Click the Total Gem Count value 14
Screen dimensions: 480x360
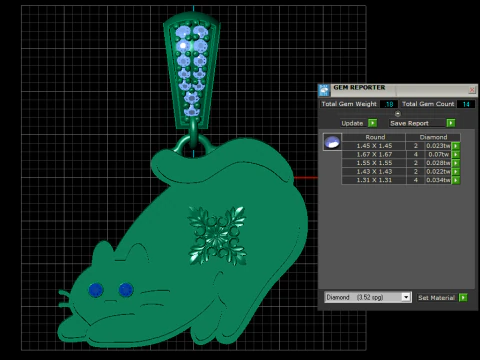pos(466,104)
